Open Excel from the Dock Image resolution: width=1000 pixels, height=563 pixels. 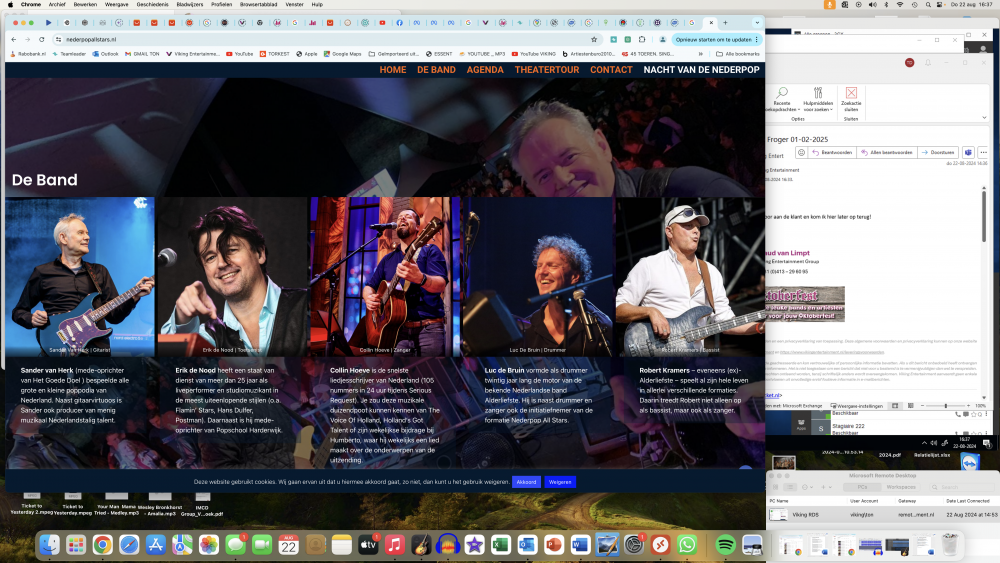point(501,545)
